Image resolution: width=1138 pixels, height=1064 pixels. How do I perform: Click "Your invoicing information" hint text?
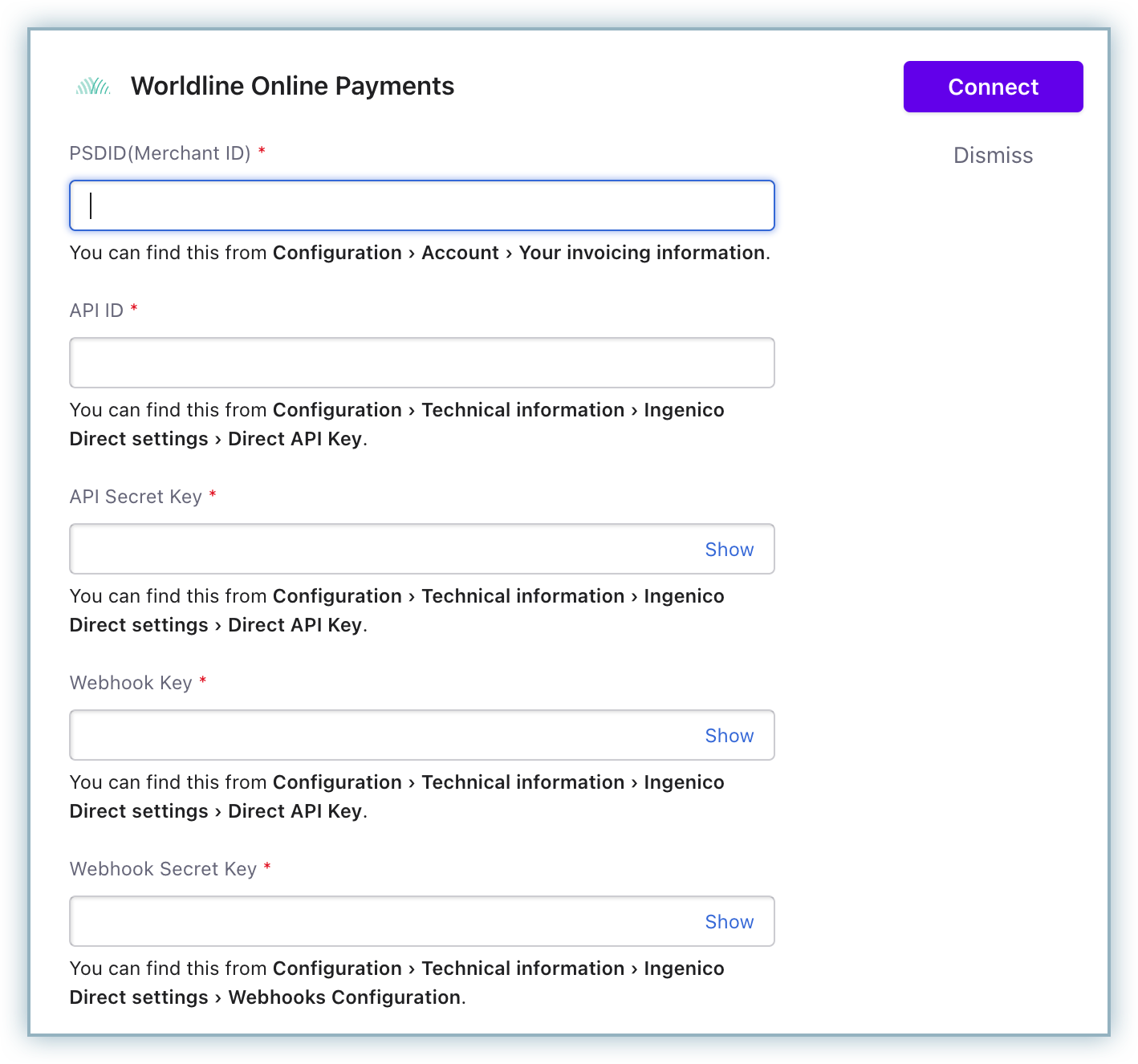[642, 253]
